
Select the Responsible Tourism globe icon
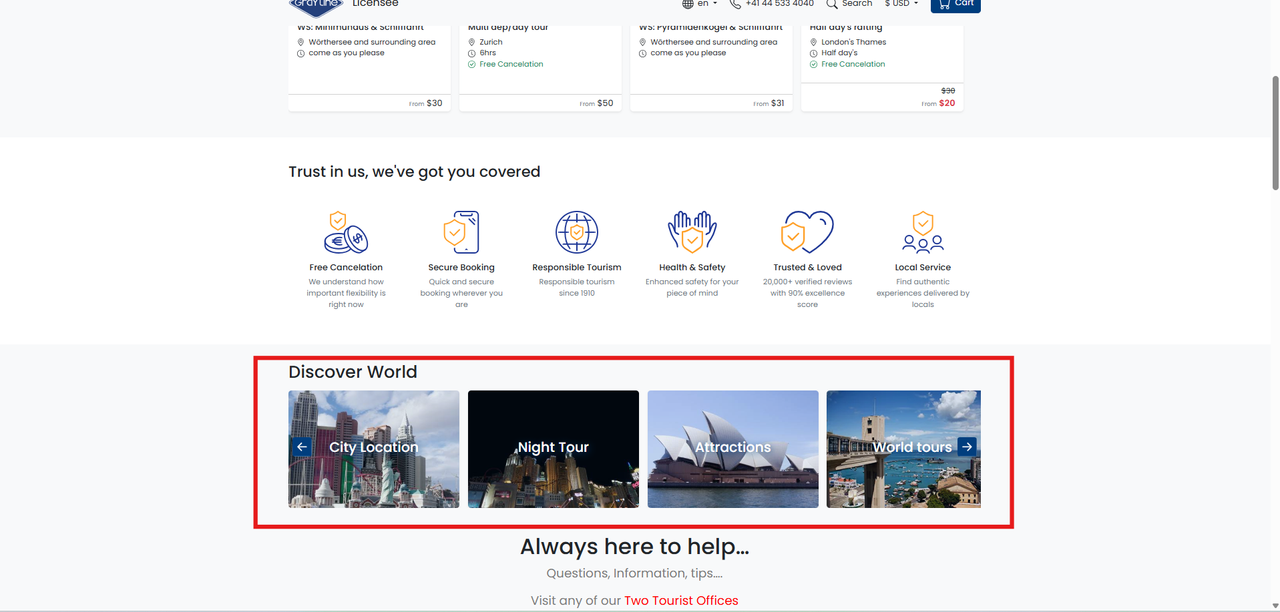(577, 232)
